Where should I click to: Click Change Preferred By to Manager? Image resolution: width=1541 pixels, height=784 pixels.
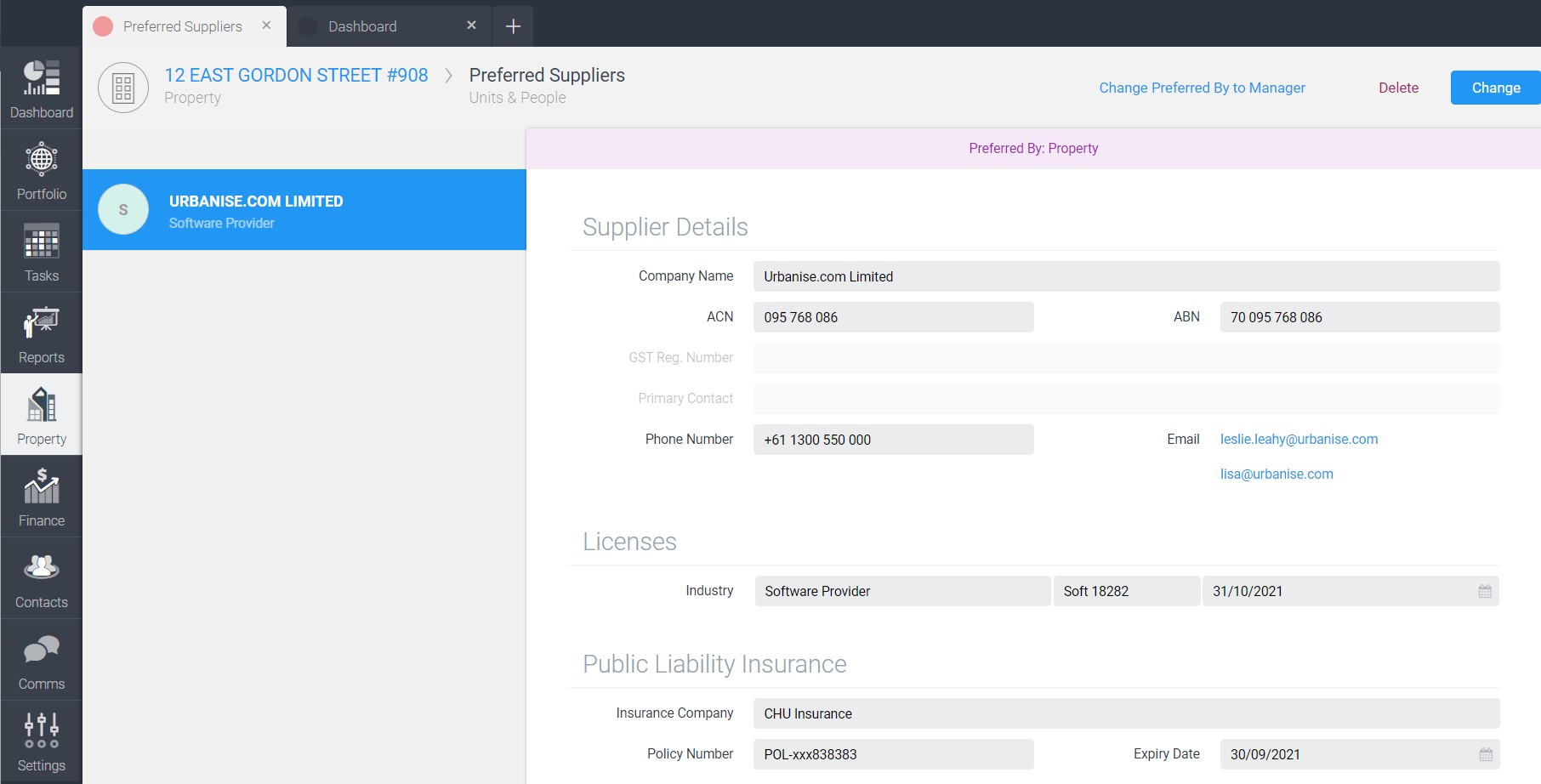click(1201, 88)
